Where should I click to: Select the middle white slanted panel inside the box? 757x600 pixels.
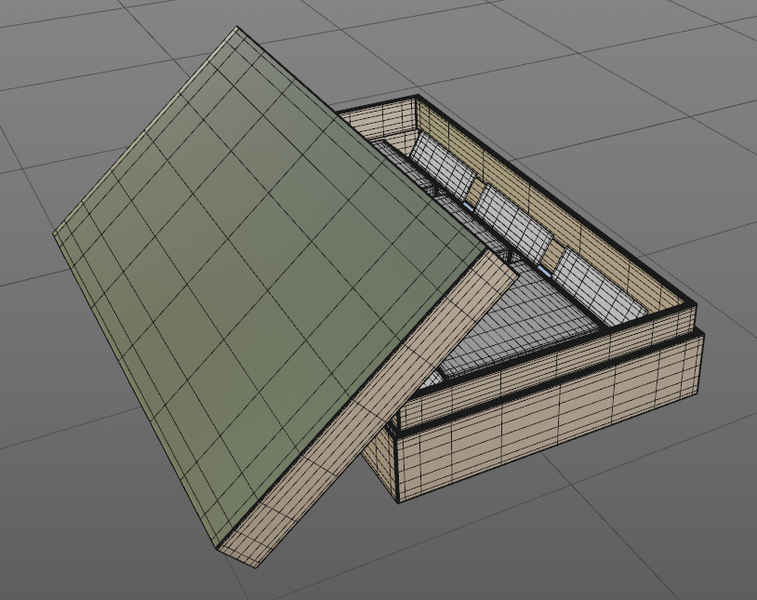click(x=514, y=224)
